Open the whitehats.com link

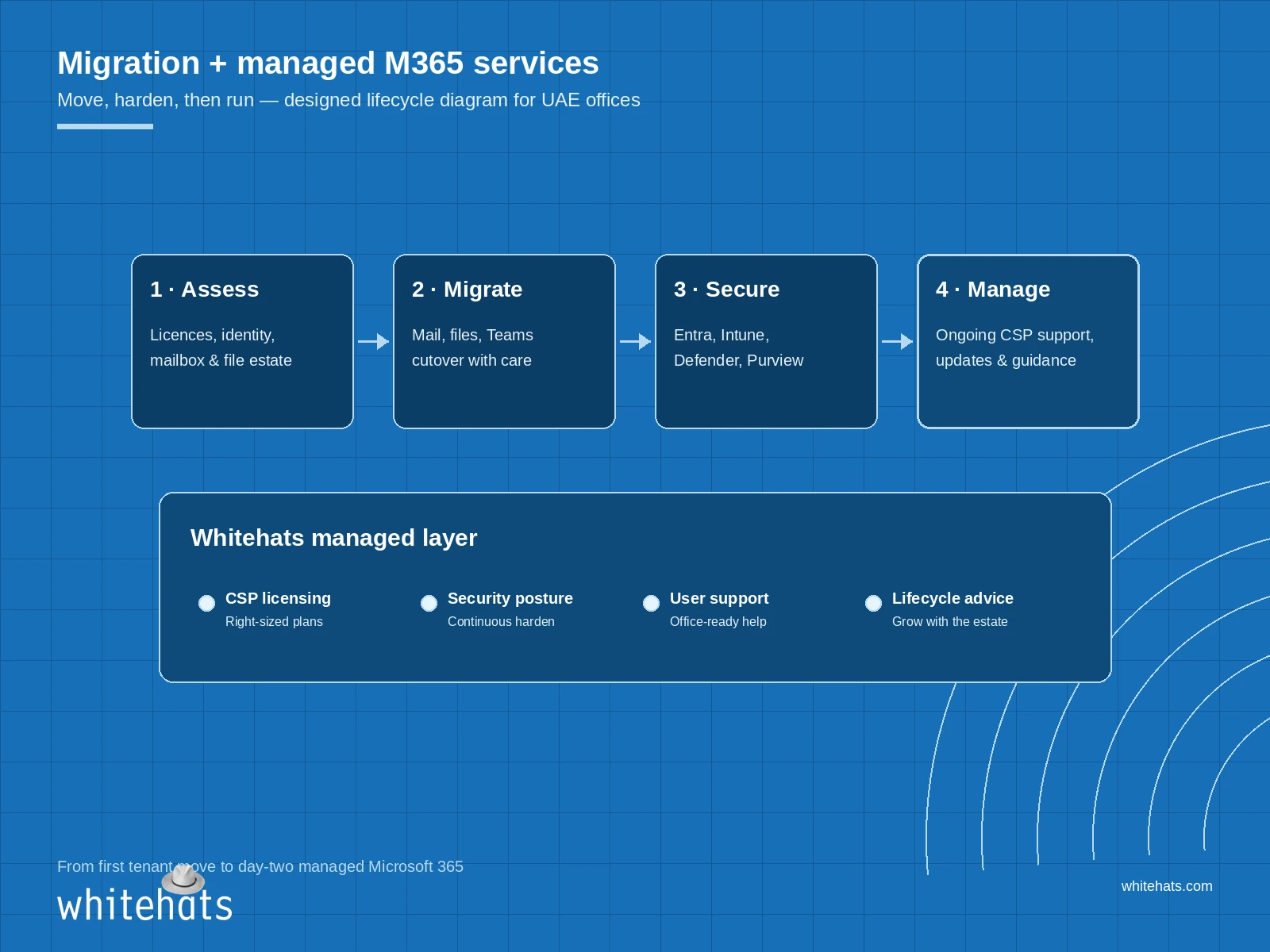pos(1167,886)
